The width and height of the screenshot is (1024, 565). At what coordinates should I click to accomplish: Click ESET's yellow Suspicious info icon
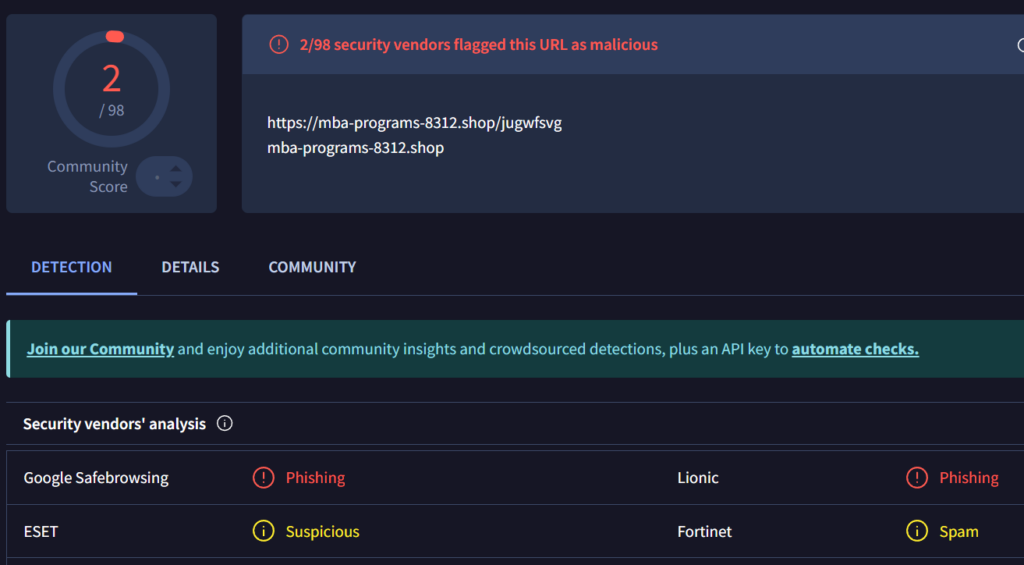click(x=263, y=532)
